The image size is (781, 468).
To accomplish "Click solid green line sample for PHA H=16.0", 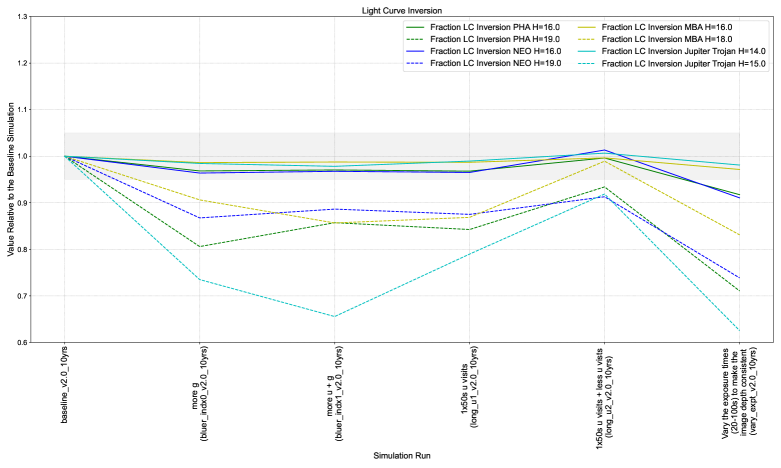I will click(x=416, y=27).
